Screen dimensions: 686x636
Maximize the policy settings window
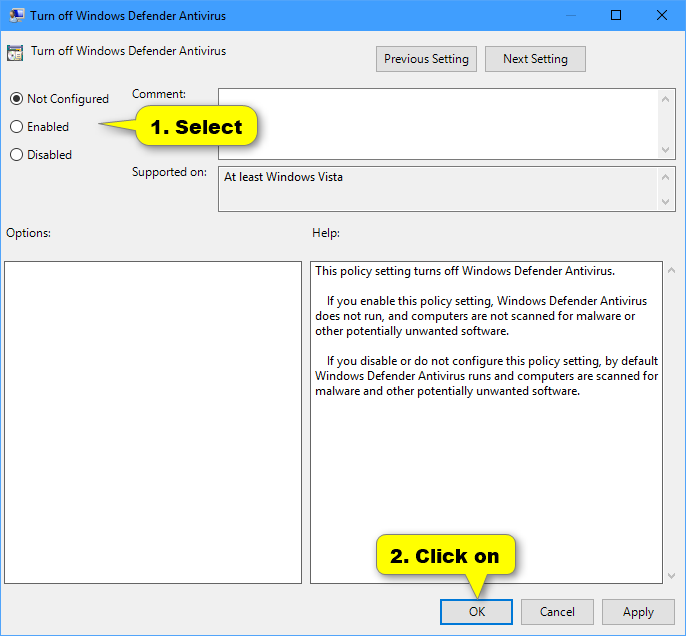coord(616,15)
